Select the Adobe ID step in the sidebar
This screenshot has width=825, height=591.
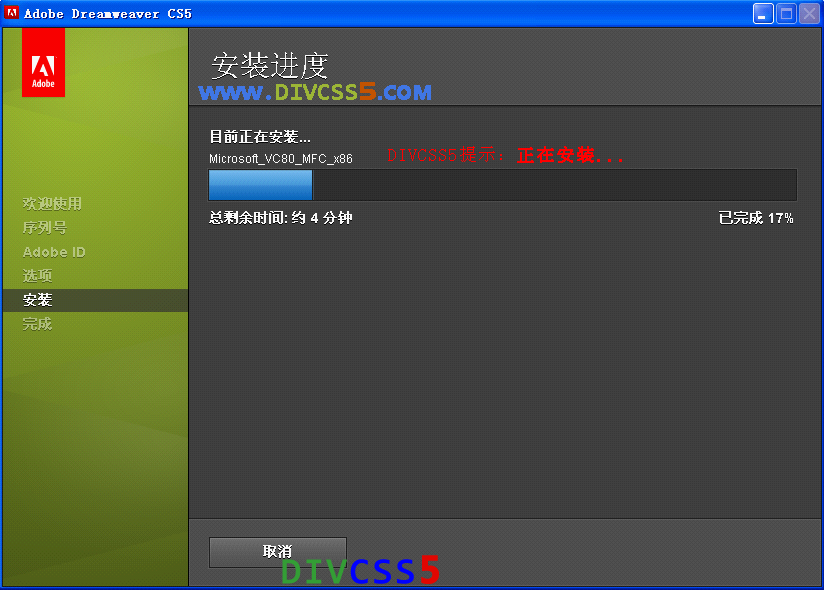click(x=54, y=252)
